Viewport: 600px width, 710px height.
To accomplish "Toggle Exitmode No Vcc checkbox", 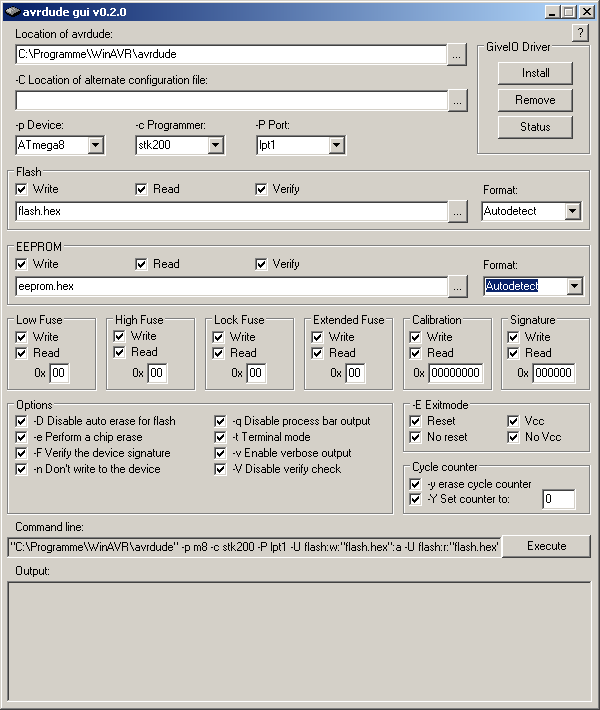I will click(x=513, y=437).
